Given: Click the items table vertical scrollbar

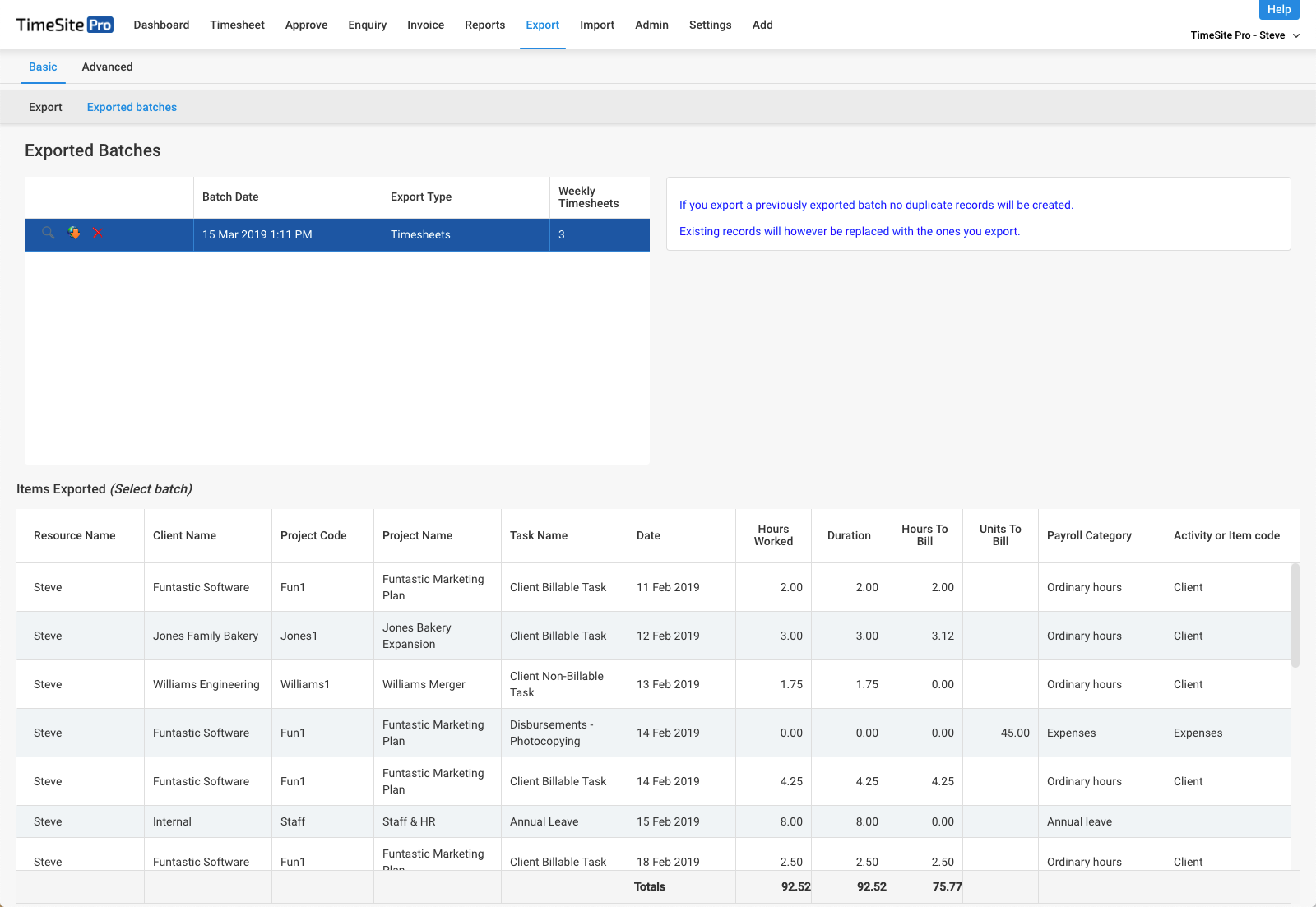Looking at the screenshot, I should (x=1295, y=615).
